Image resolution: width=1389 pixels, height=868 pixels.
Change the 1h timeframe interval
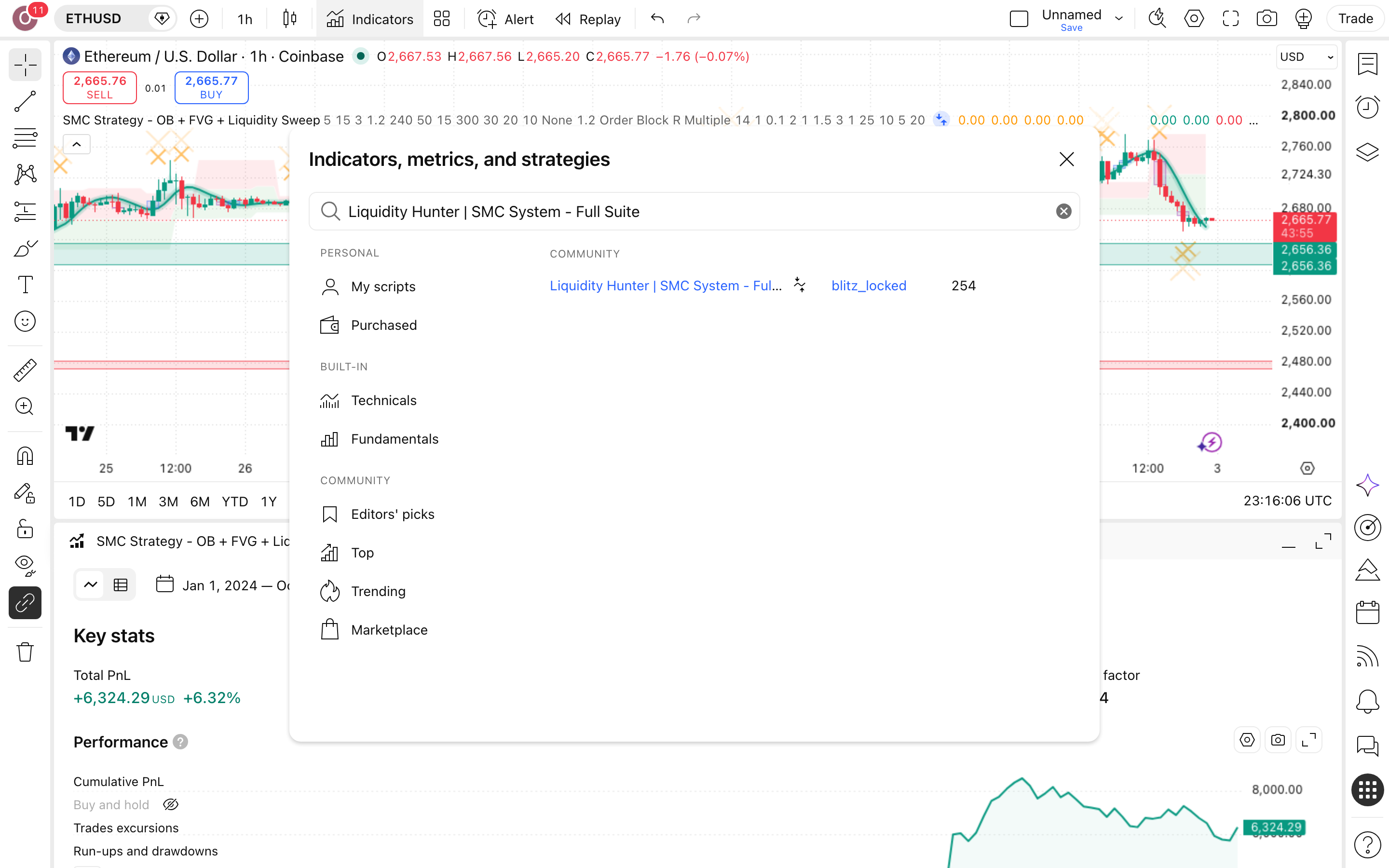245,19
